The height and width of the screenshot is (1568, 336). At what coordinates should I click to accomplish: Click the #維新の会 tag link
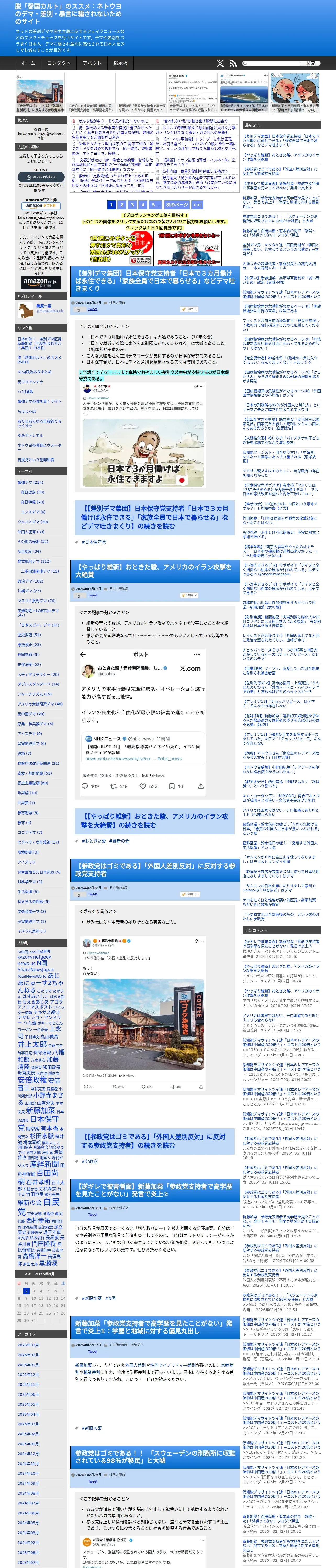(119, 841)
